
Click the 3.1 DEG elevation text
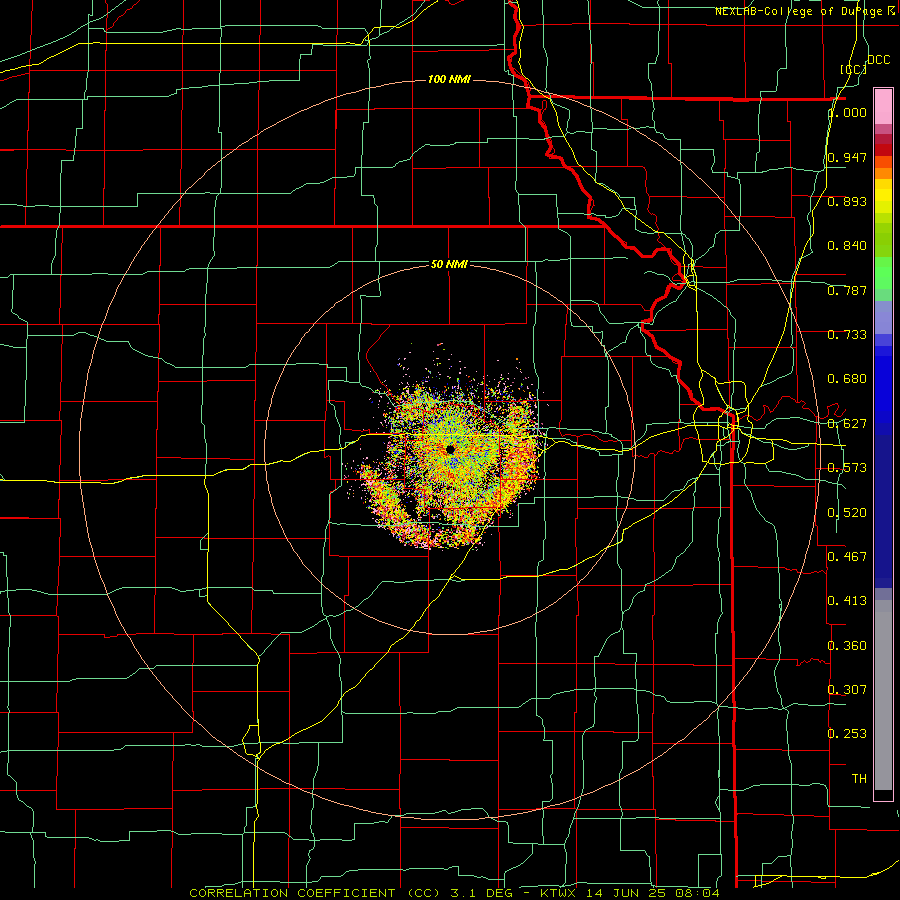481,893
